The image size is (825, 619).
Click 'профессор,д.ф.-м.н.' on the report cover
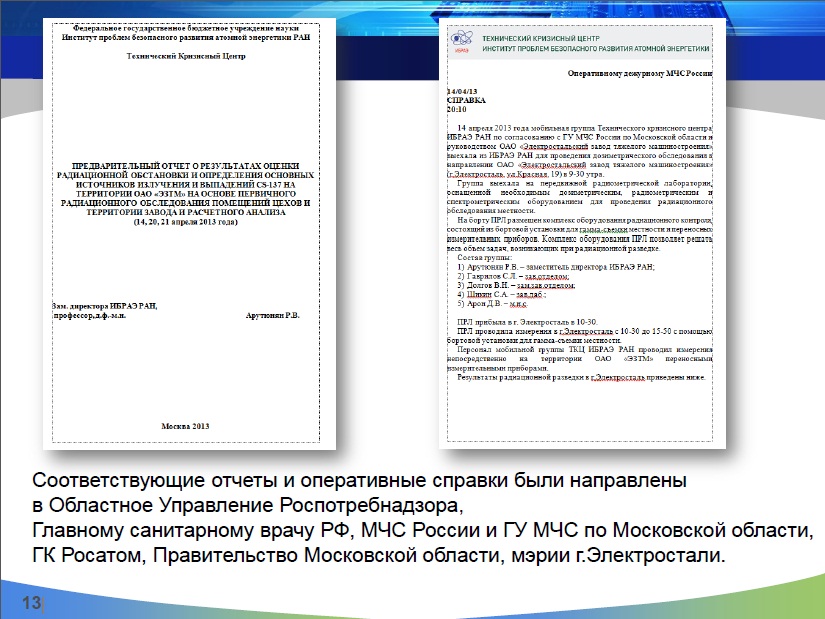coord(89,316)
